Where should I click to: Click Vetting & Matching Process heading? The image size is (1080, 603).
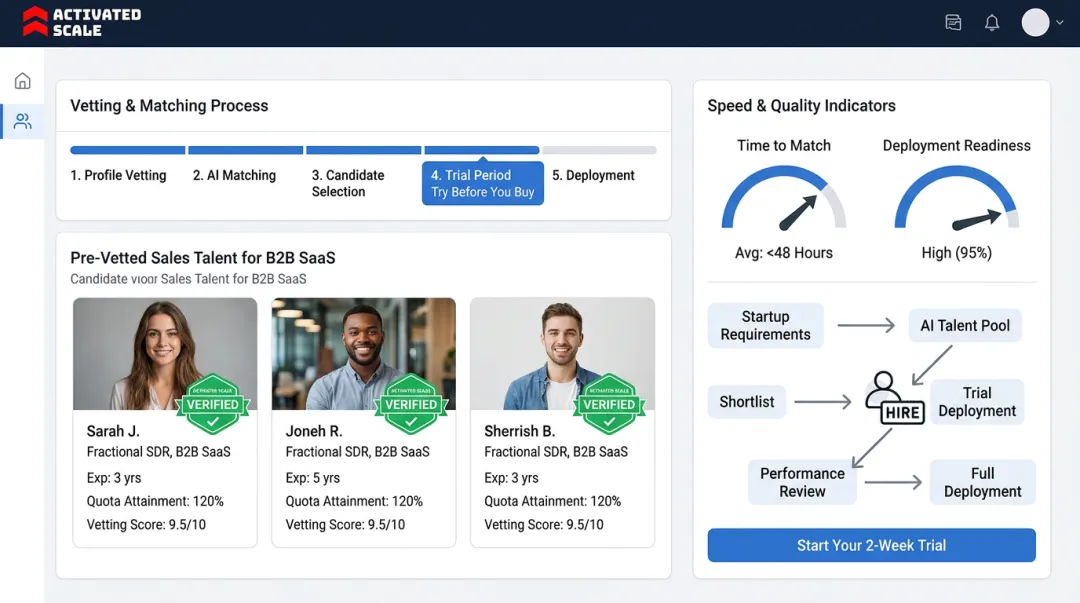(169, 105)
